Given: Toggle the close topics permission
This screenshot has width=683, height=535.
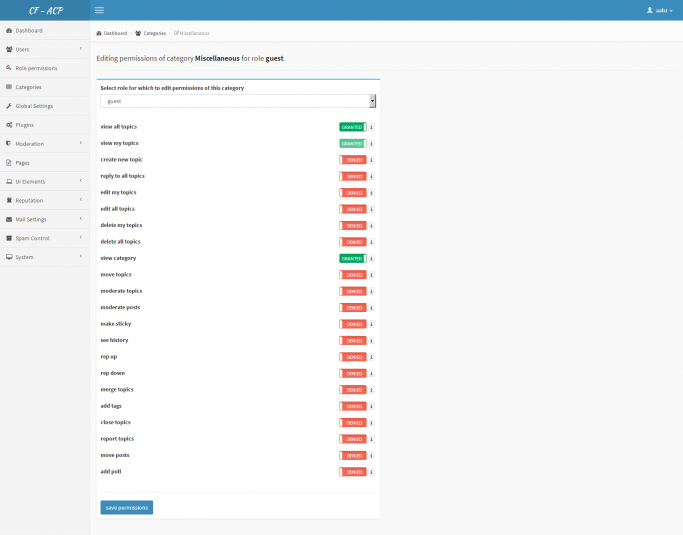Looking at the screenshot, I should pos(353,423).
